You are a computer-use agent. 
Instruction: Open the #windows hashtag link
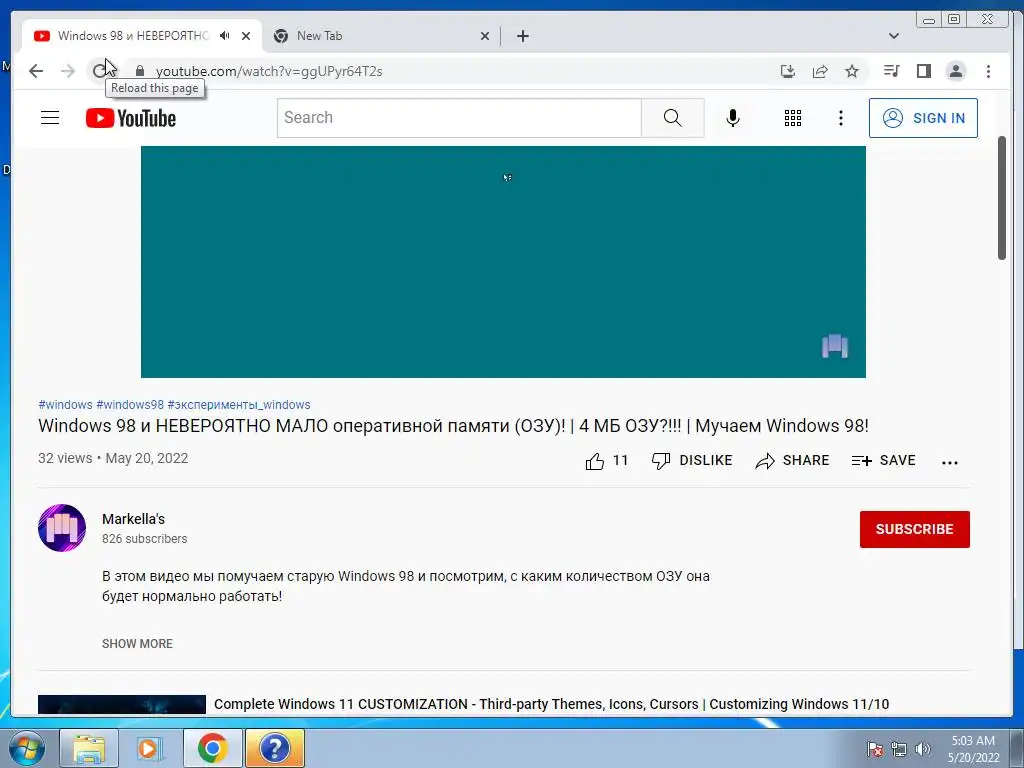point(65,405)
